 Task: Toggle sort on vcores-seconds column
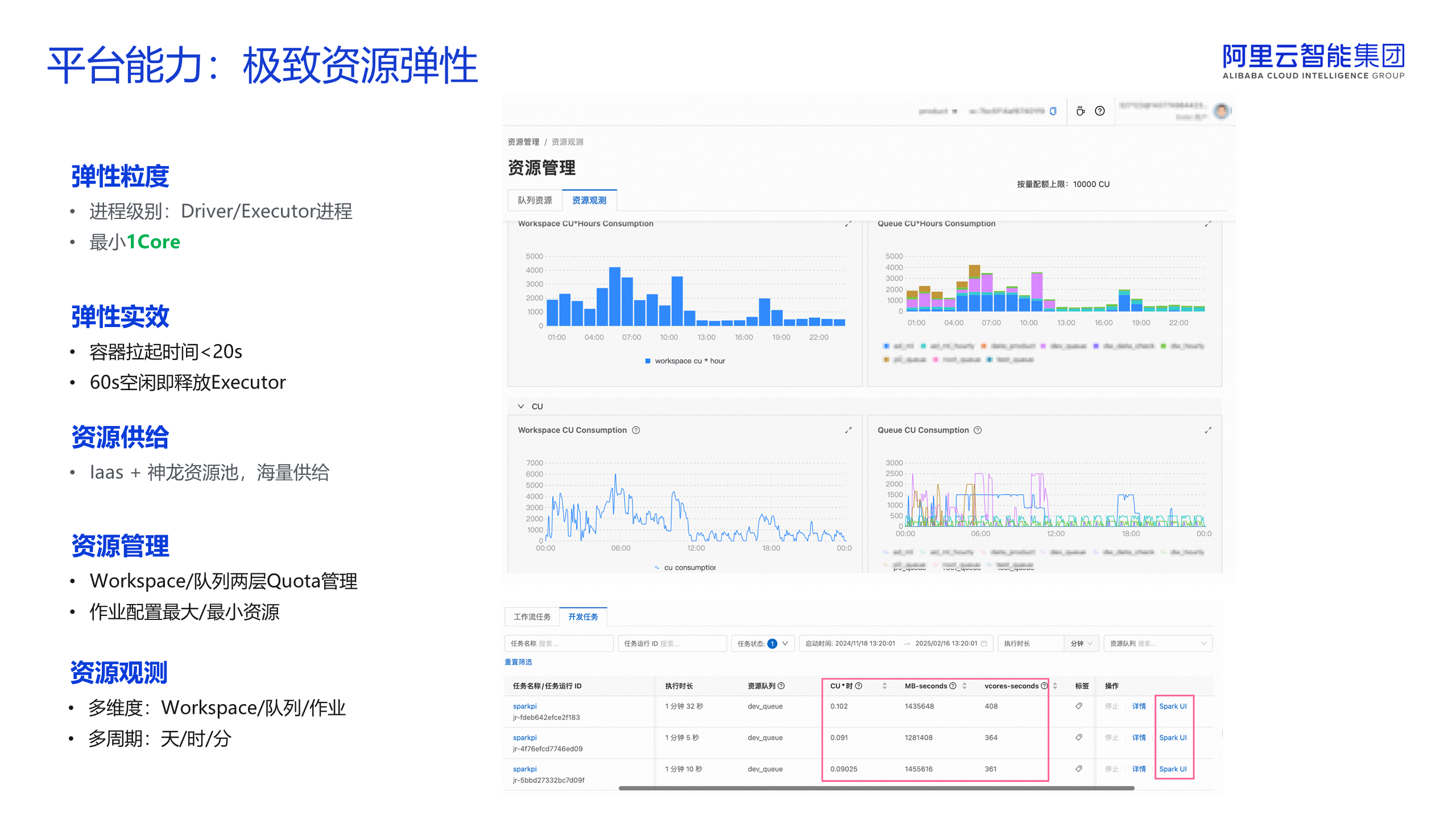click(x=1055, y=686)
